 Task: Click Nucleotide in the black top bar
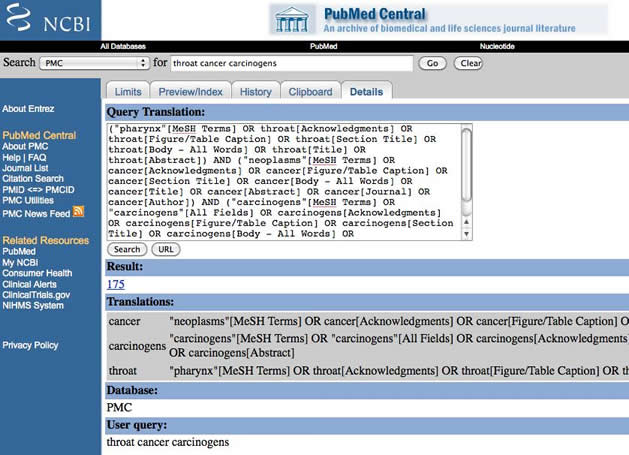tap(497, 46)
